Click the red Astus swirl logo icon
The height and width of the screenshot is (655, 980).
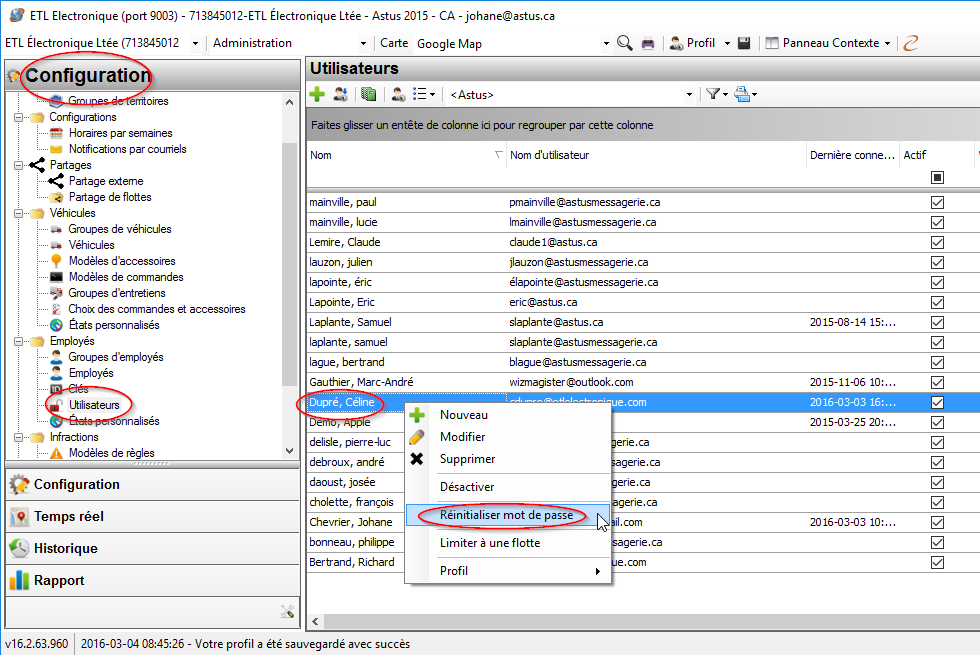[x=910, y=43]
